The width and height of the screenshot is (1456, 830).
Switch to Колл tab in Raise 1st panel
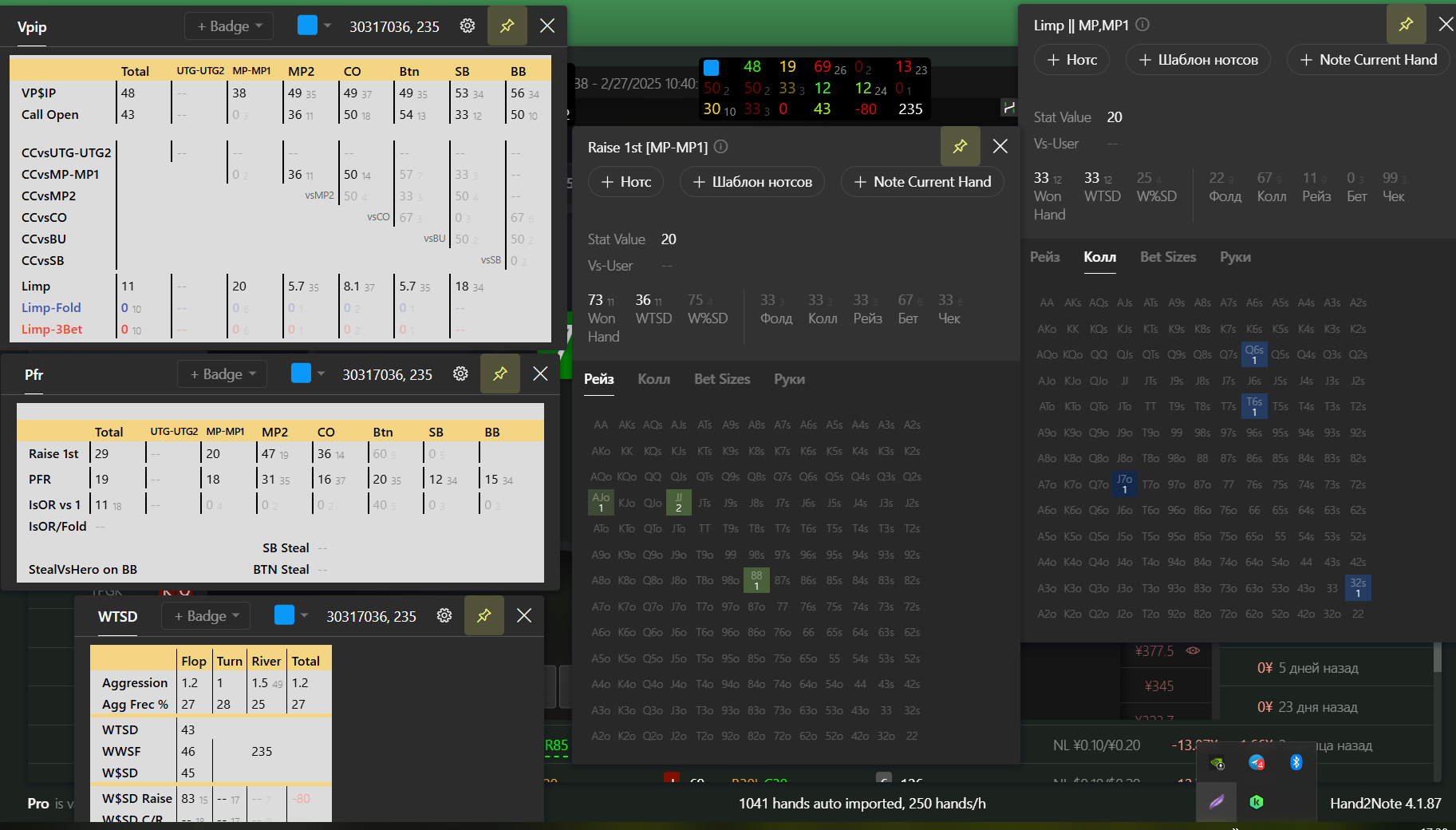(x=653, y=379)
